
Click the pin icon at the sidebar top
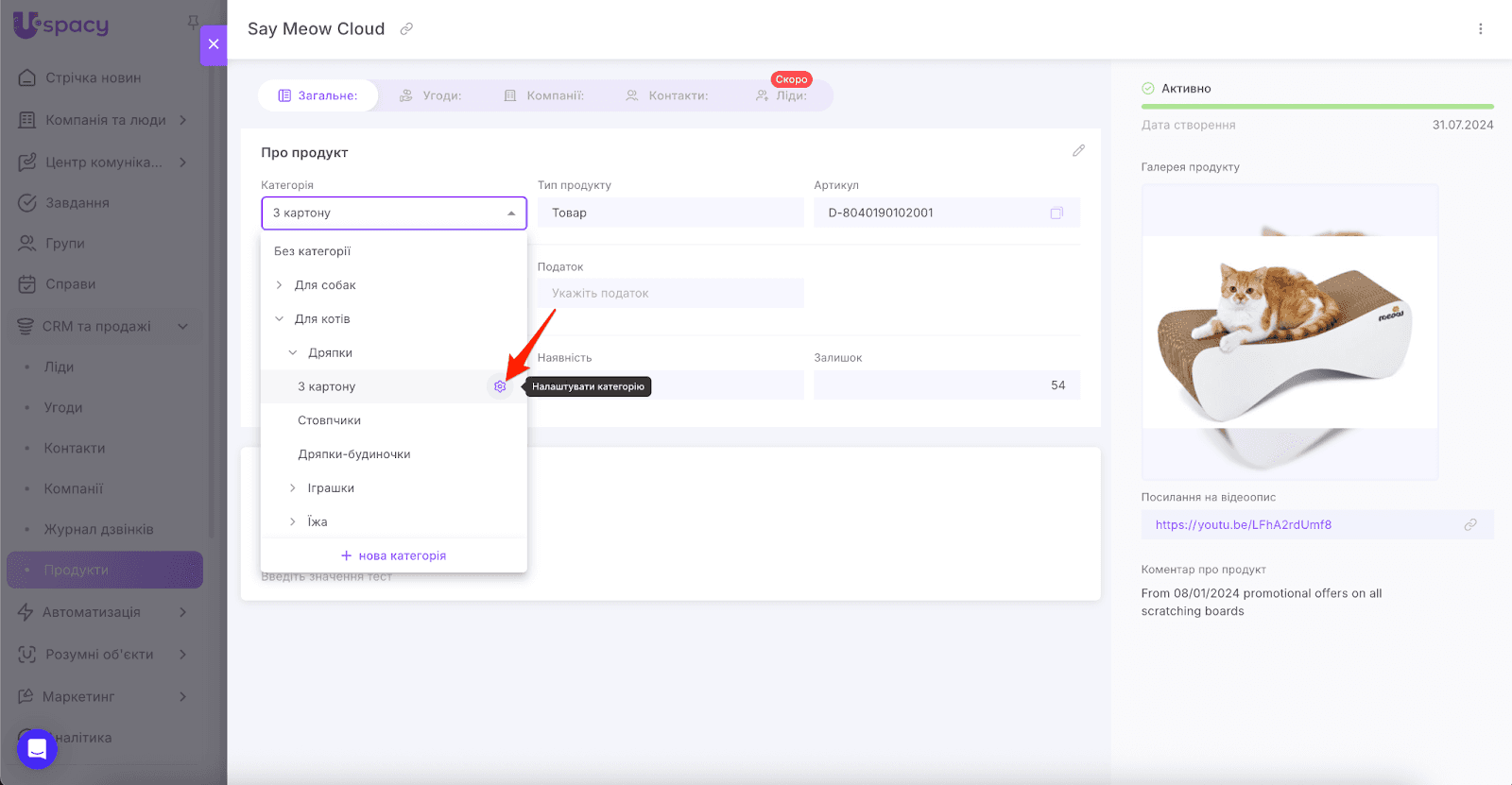click(193, 22)
